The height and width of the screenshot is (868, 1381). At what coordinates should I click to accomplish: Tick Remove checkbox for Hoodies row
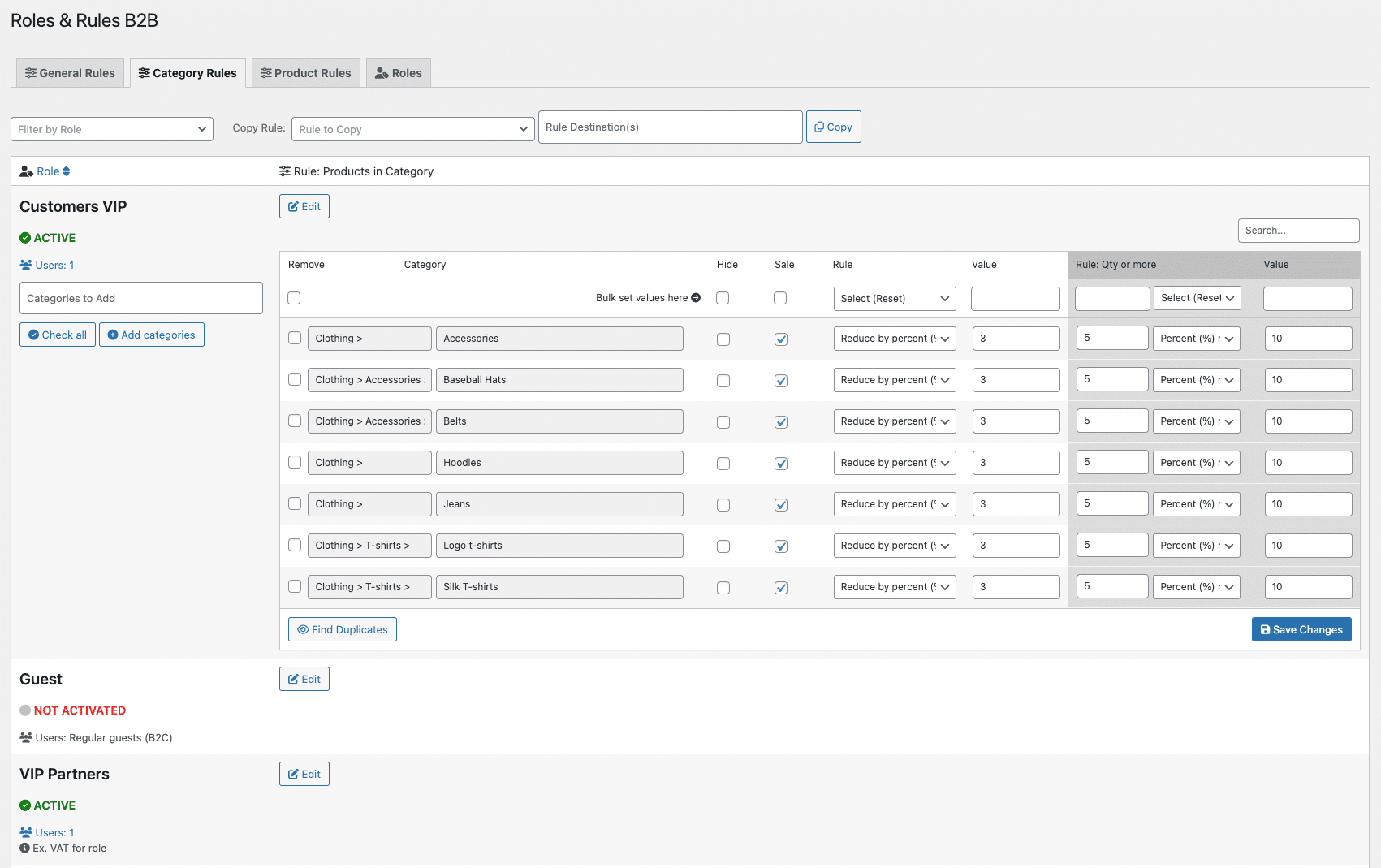(x=295, y=462)
